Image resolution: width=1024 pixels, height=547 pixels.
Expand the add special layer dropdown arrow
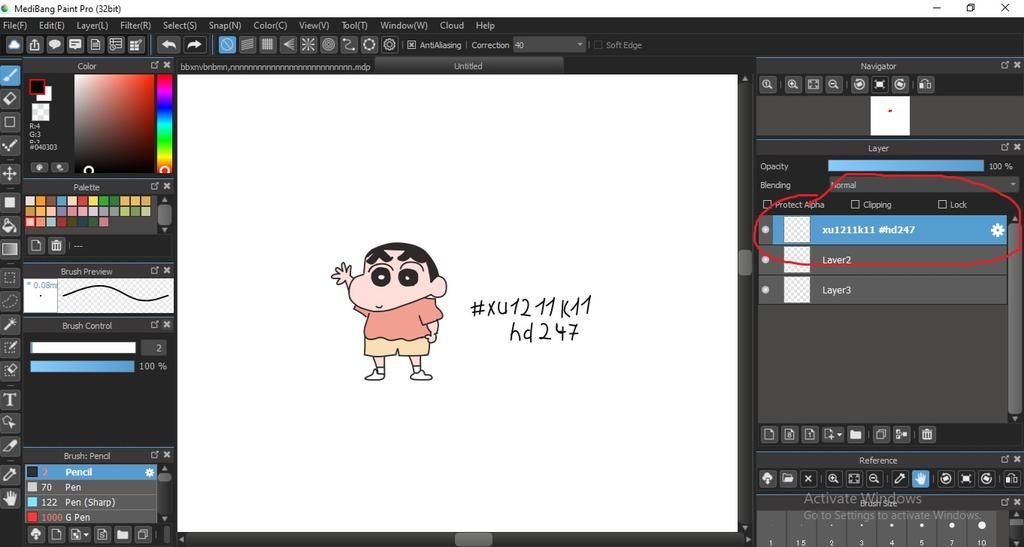[x=839, y=434]
